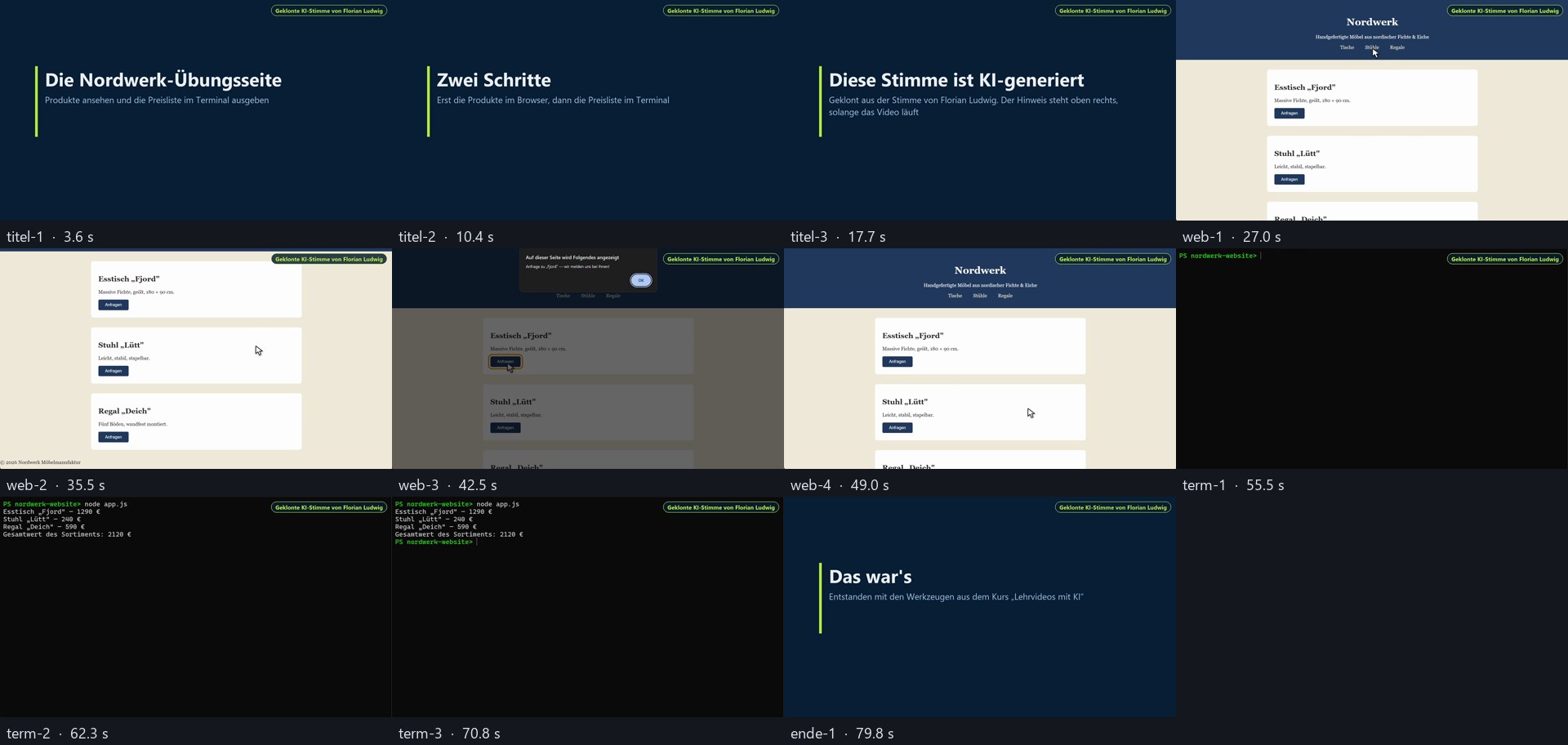1568x745 pixels.
Task: Open the Stühle nav link in web-4
Action: point(980,296)
